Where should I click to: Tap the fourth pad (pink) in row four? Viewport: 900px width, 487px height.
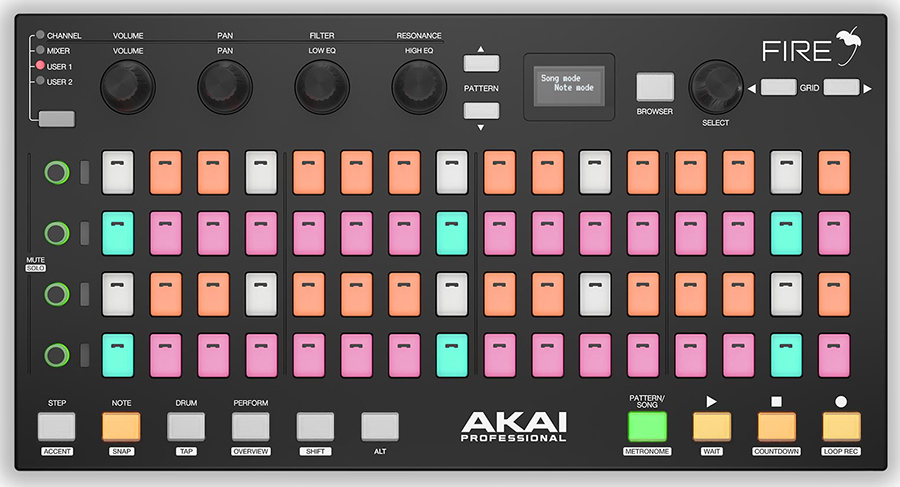(x=261, y=355)
